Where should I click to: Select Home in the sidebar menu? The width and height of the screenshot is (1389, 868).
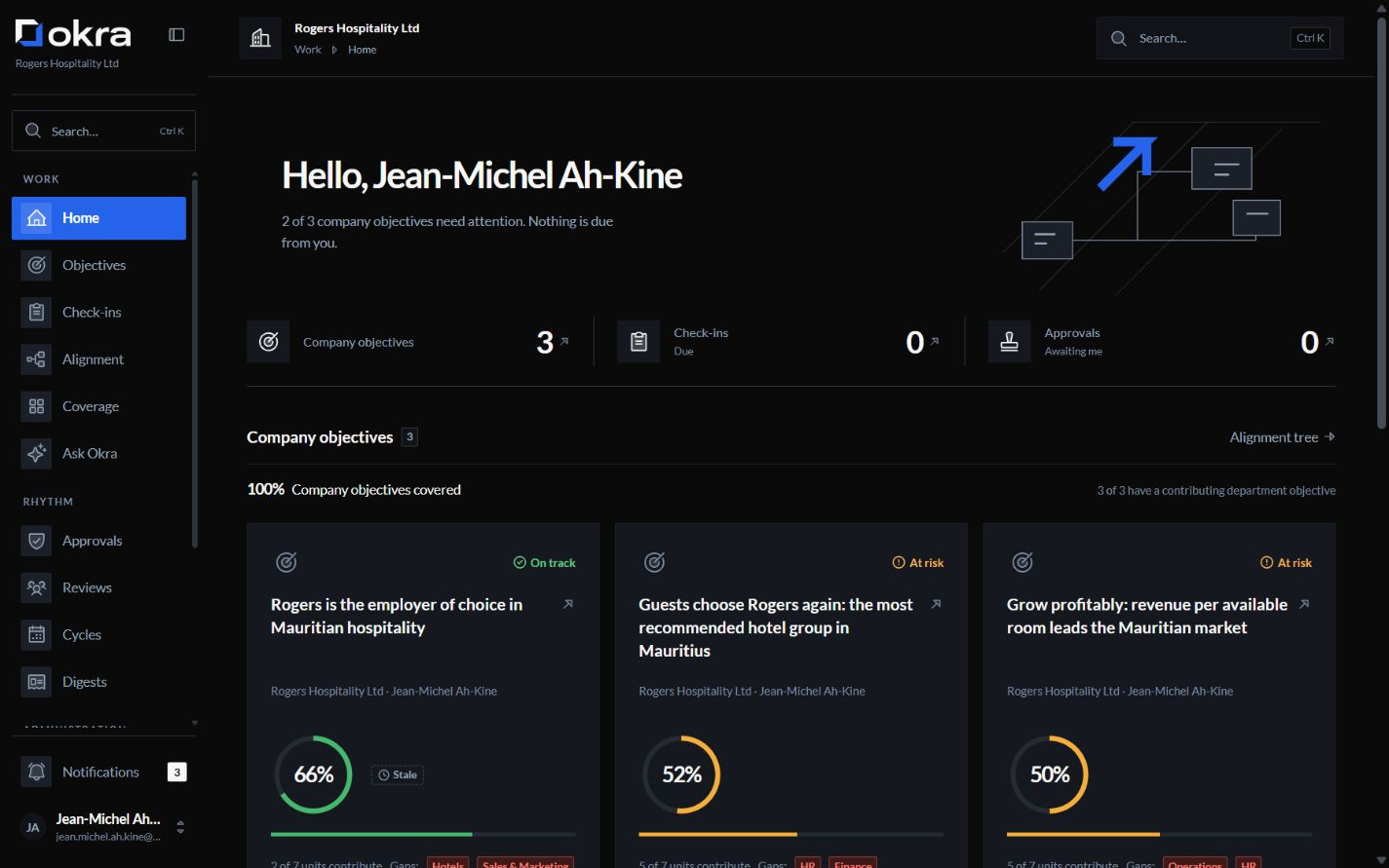(98, 218)
